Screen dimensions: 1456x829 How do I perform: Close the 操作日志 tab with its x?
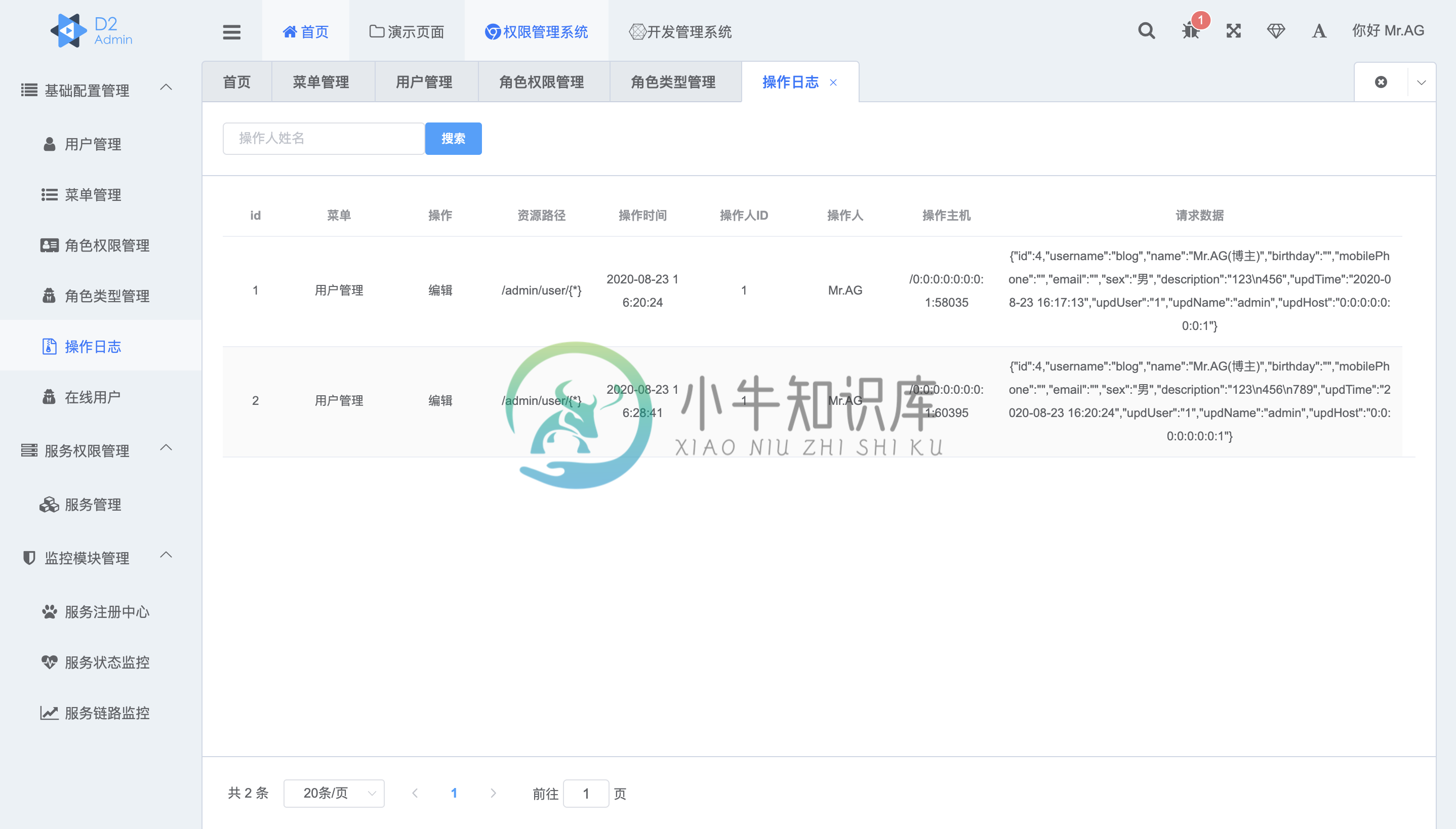pos(833,82)
